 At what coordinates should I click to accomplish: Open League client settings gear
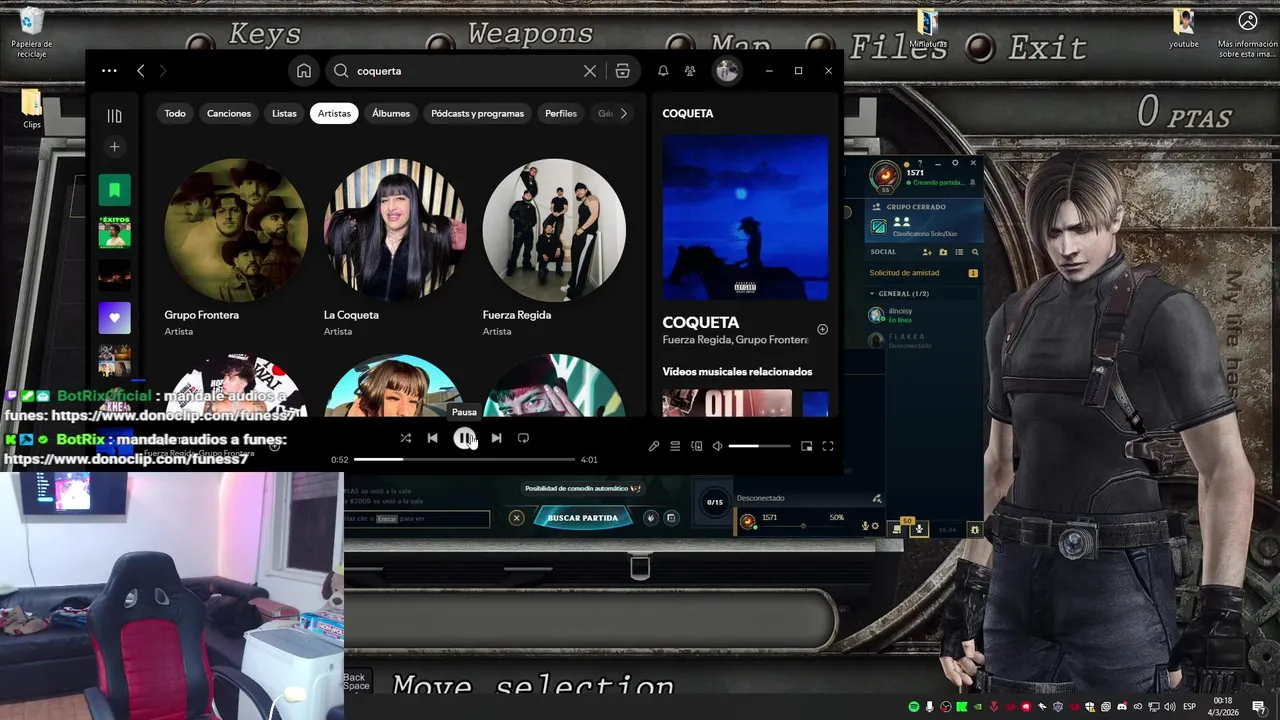pos(955,163)
